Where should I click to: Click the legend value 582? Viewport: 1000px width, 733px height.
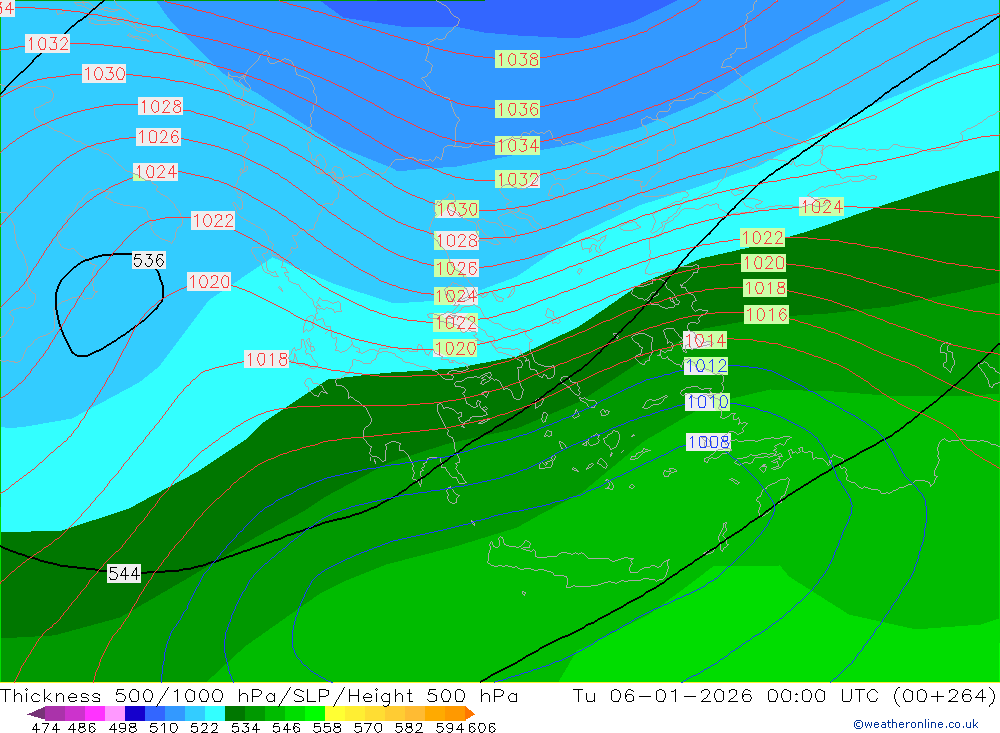(408, 727)
